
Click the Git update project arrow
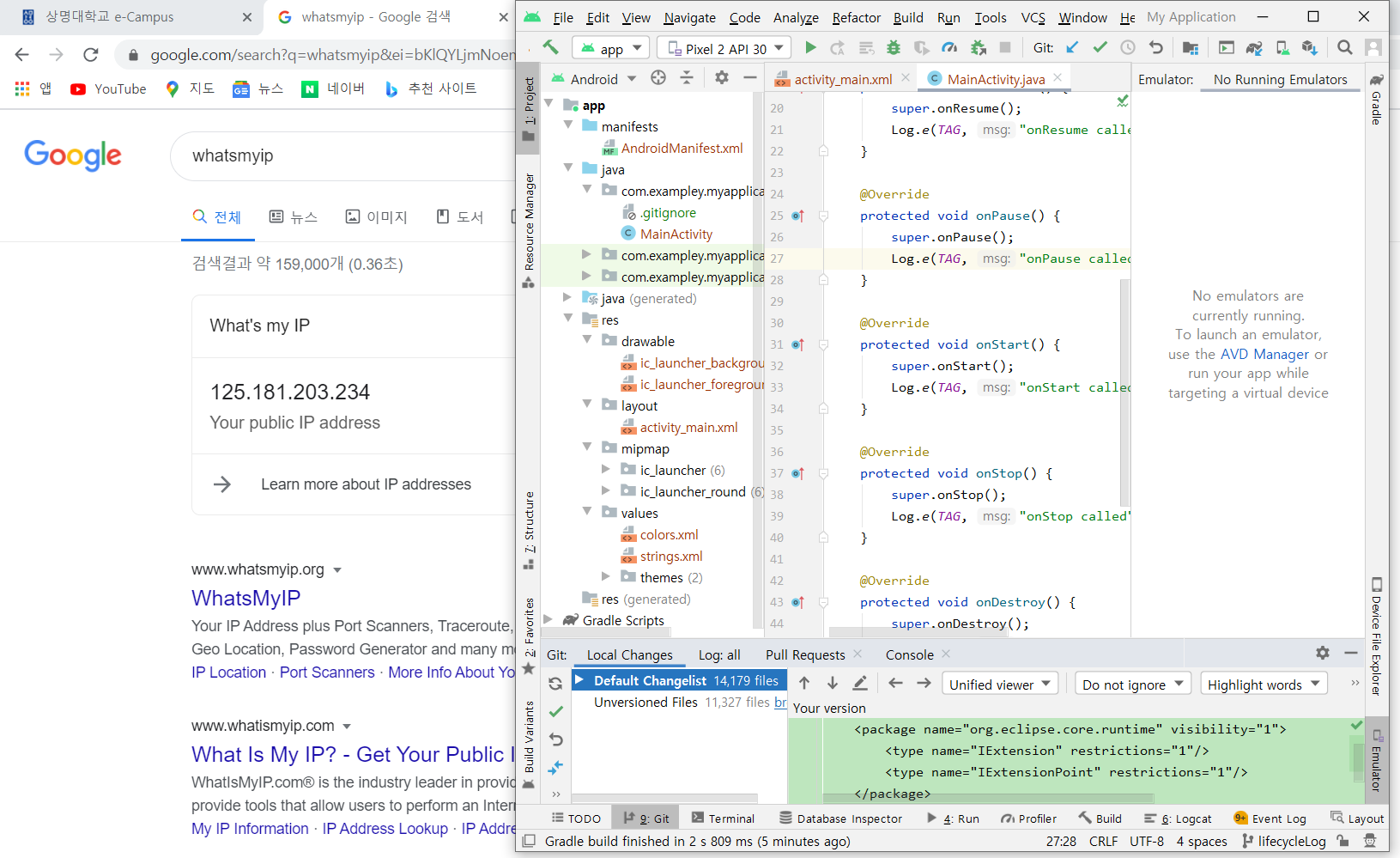pos(1072,48)
